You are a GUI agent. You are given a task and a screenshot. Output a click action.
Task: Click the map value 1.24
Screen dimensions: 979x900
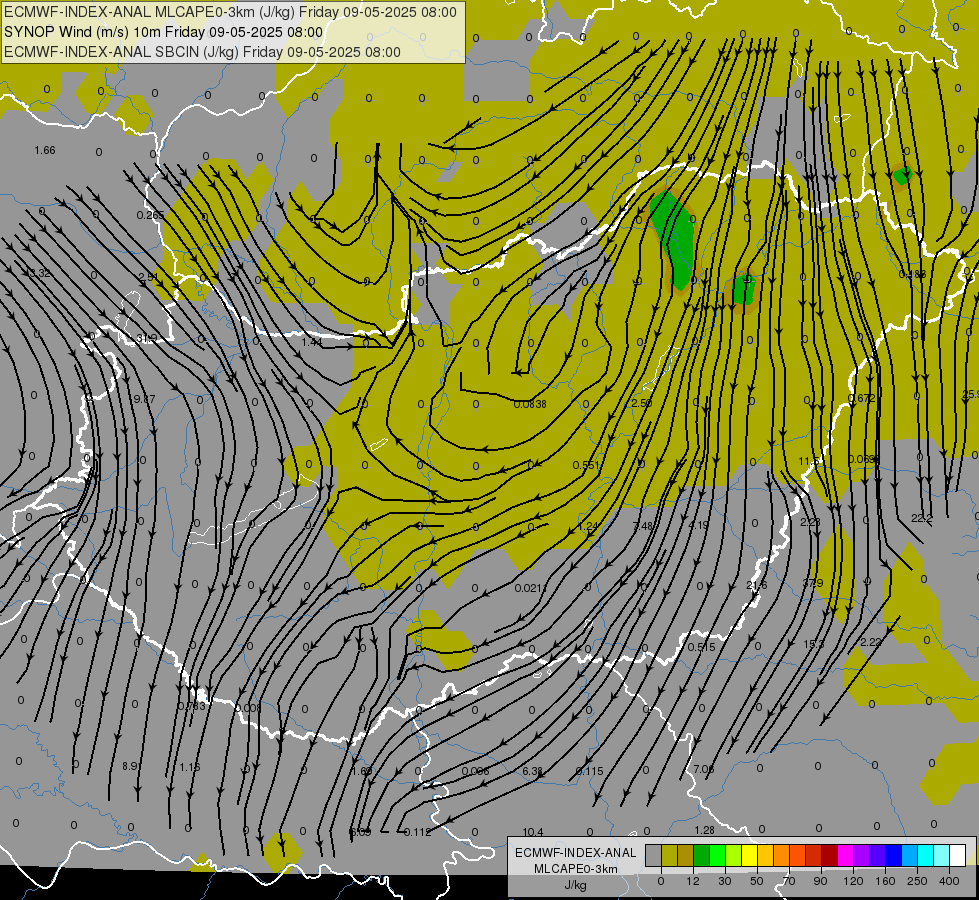[588, 527]
